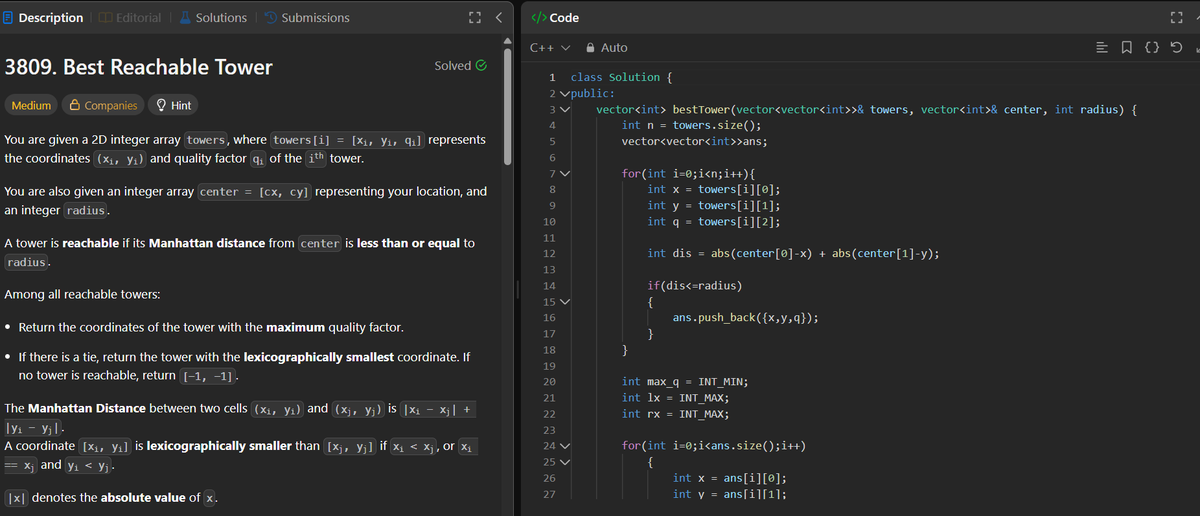Collapse the fold arrow on line 3
Viewport: 1200px width, 516px height.
coord(565,109)
